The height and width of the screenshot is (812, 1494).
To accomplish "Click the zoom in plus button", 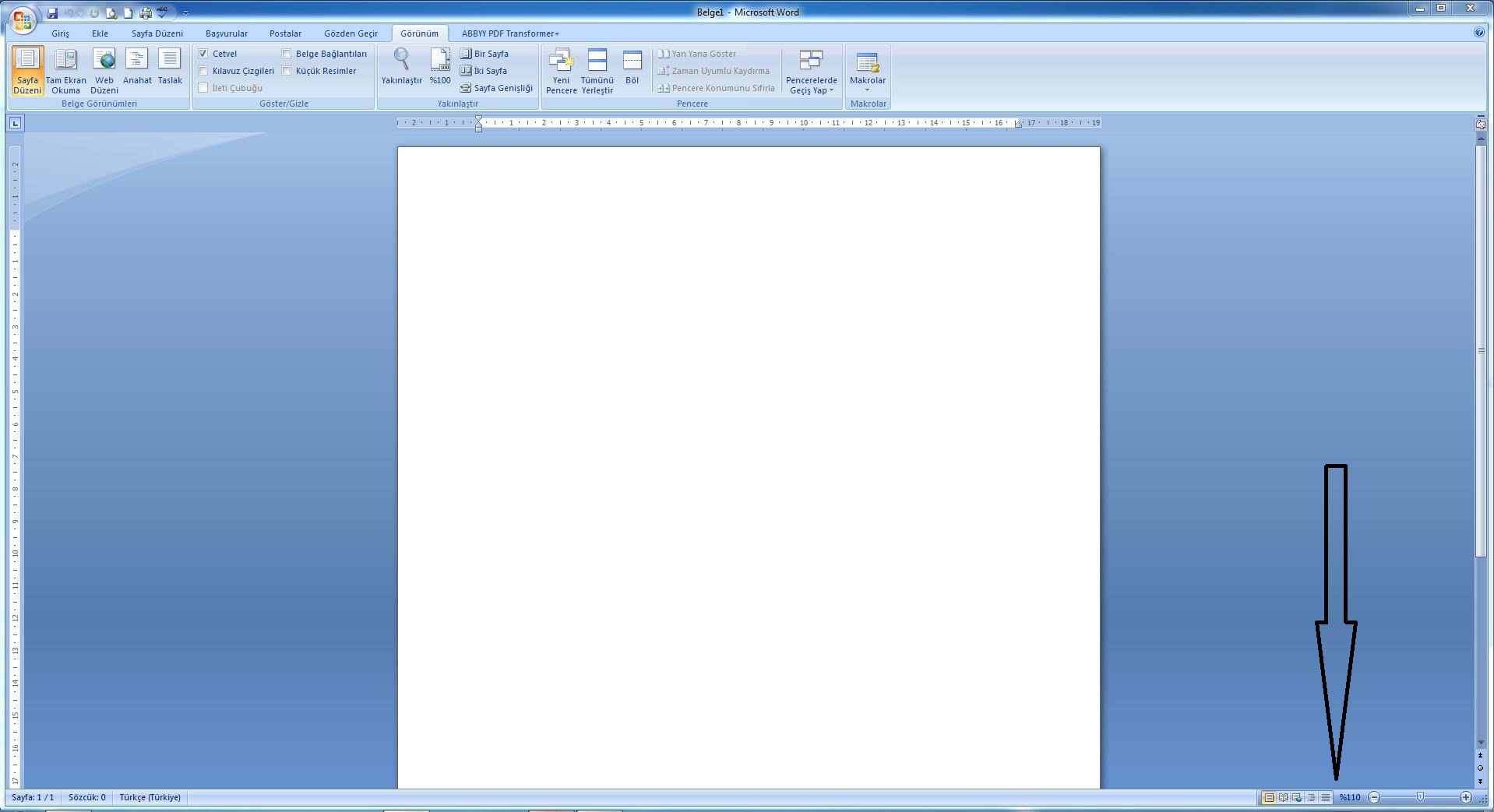I will 1465,797.
